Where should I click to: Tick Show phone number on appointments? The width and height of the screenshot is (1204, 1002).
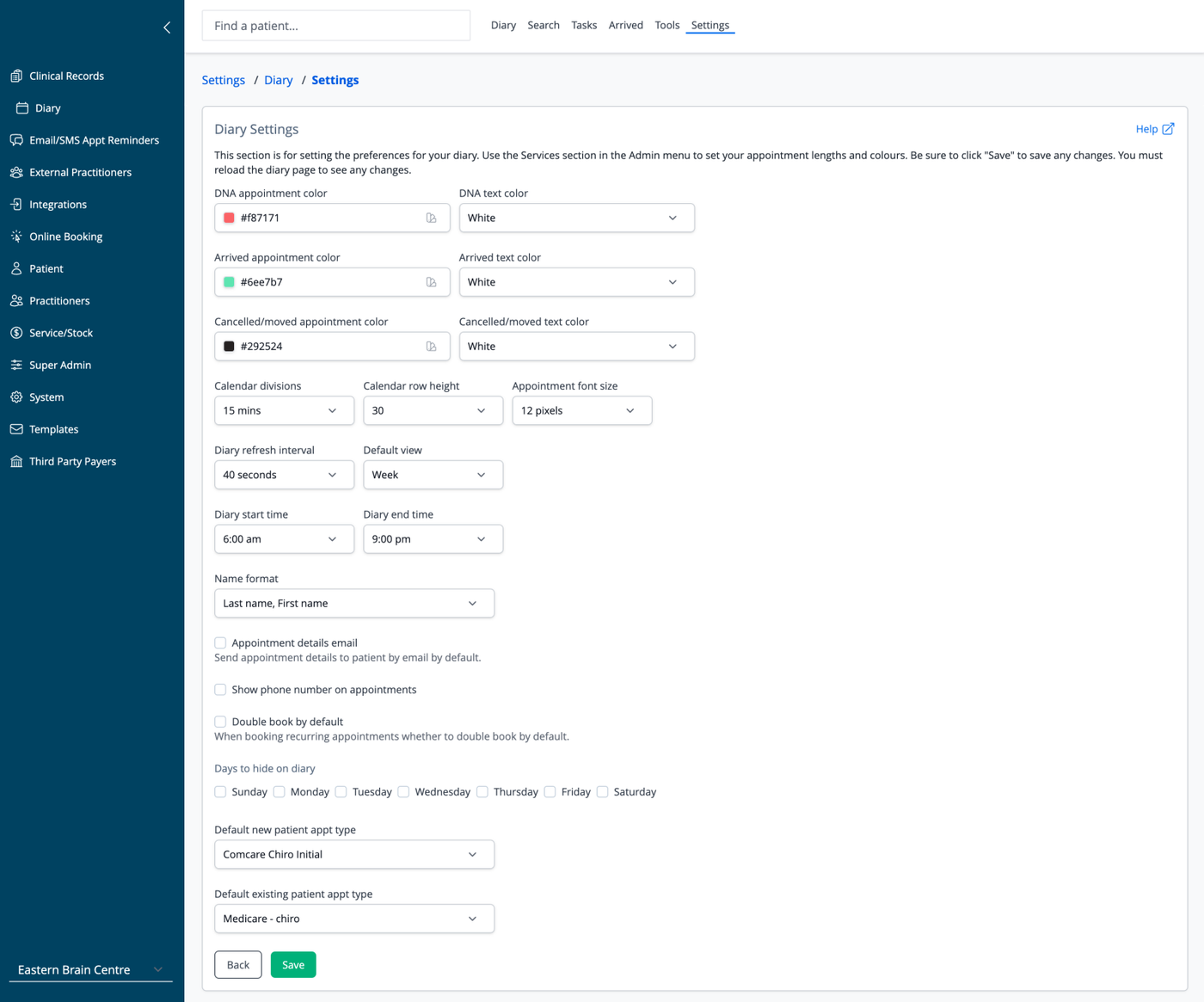(220, 690)
